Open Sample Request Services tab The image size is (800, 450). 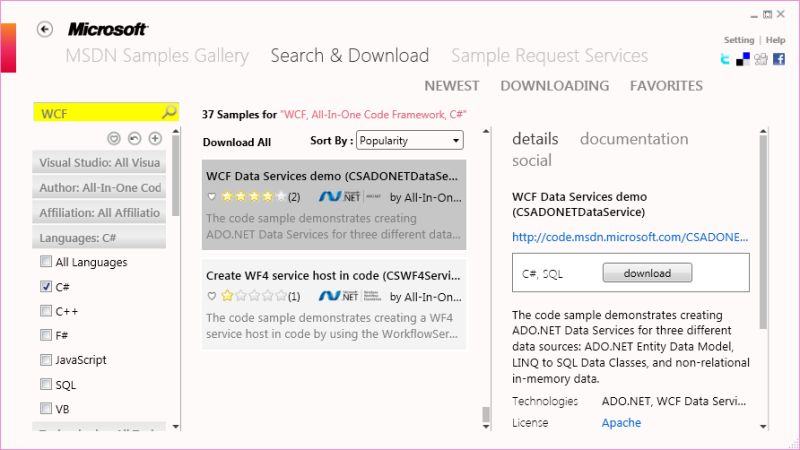[x=549, y=56]
